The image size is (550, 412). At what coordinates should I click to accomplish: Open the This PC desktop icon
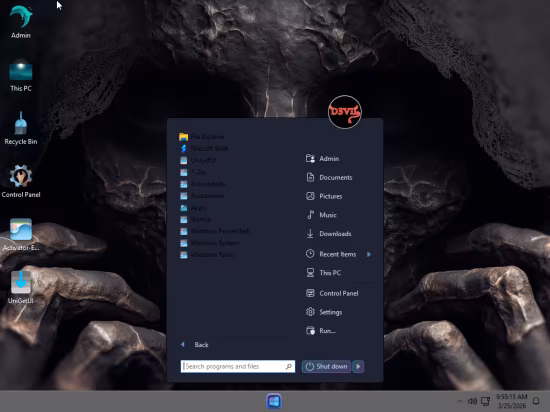pyautogui.click(x=21, y=76)
